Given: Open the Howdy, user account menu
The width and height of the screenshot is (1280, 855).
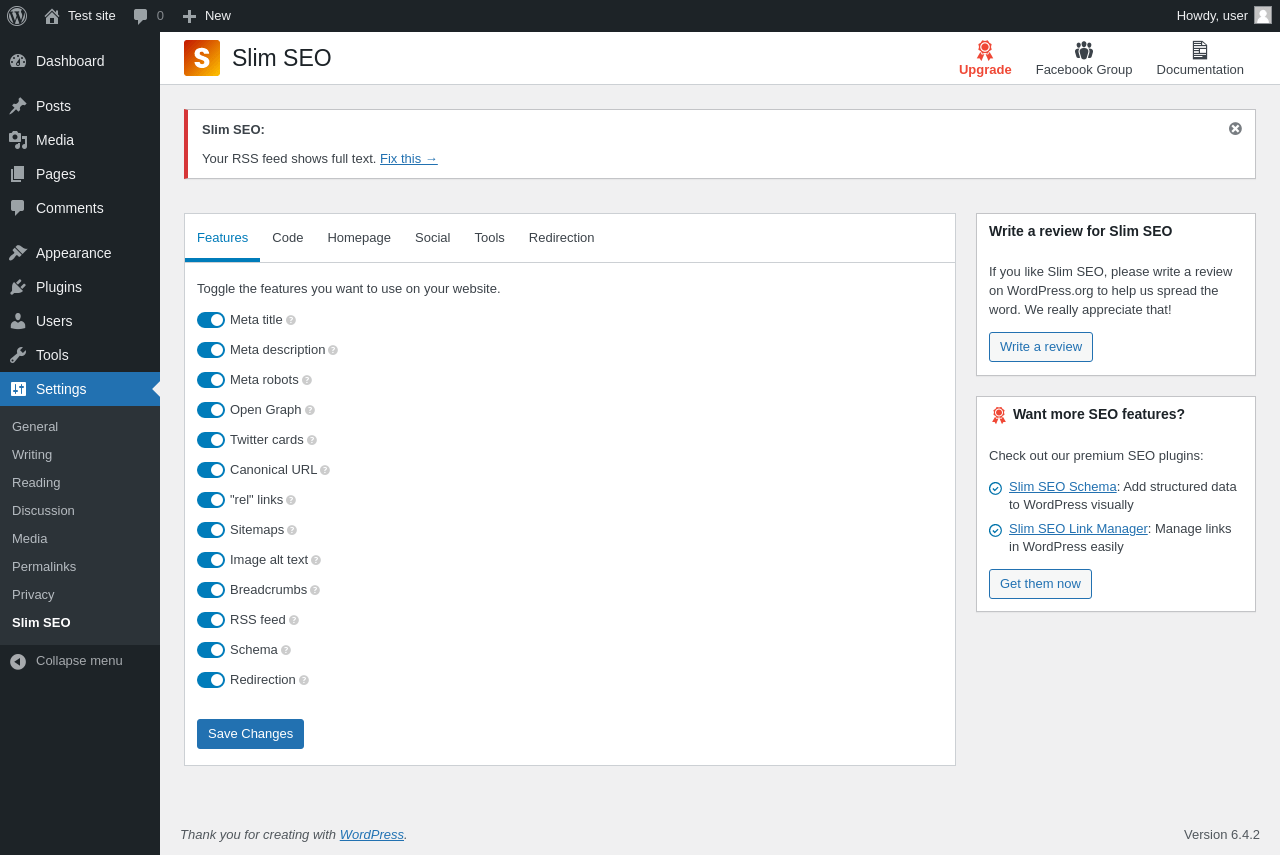Looking at the screenshot, I should pos(1223,16).
